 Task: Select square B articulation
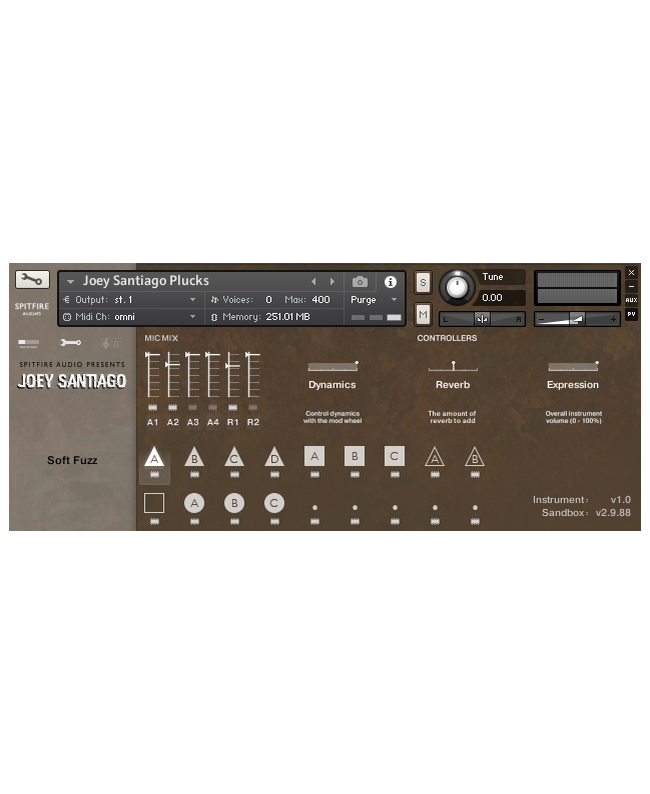[354, 456]
